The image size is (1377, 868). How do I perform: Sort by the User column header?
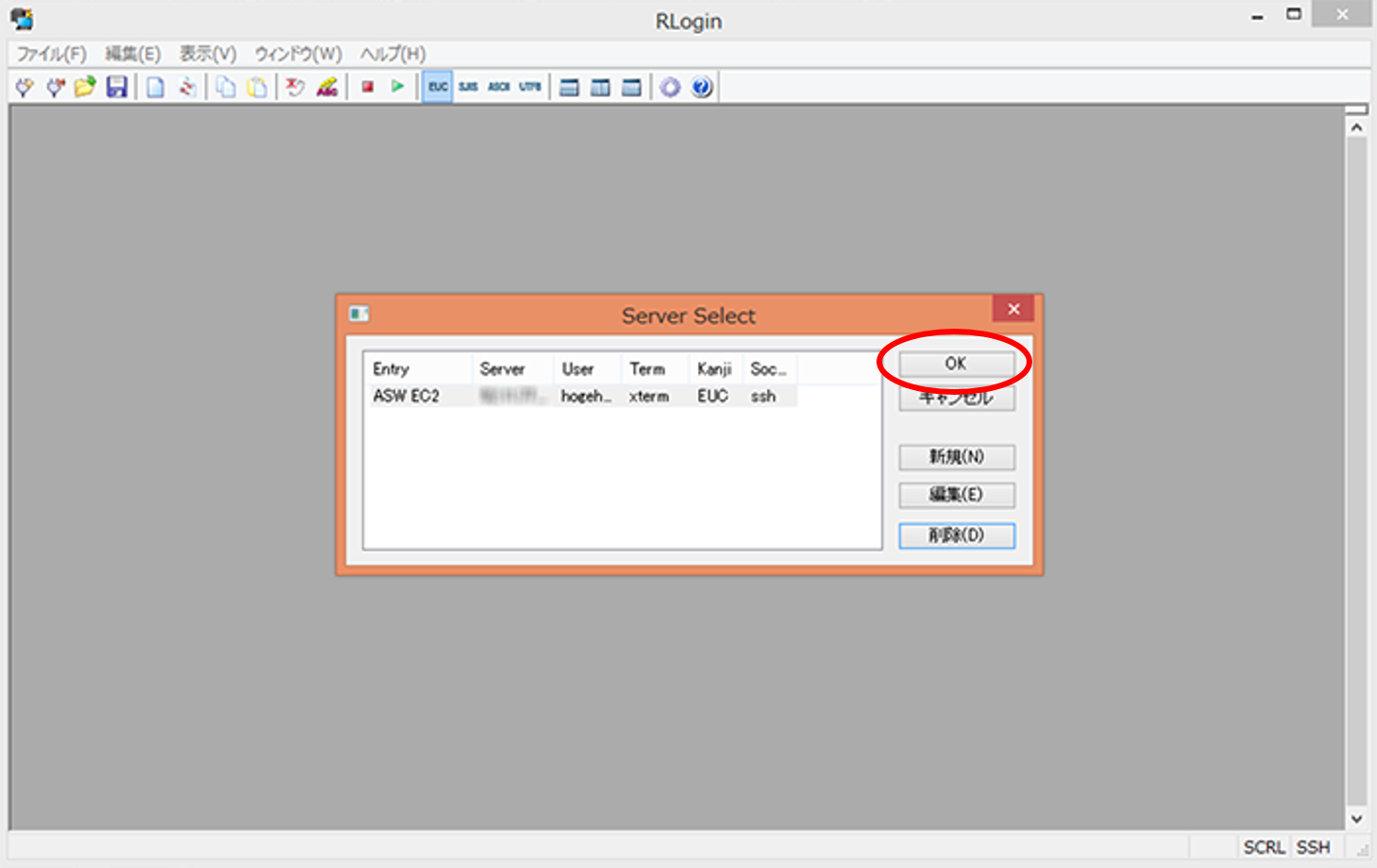click(x=587, y=369)
